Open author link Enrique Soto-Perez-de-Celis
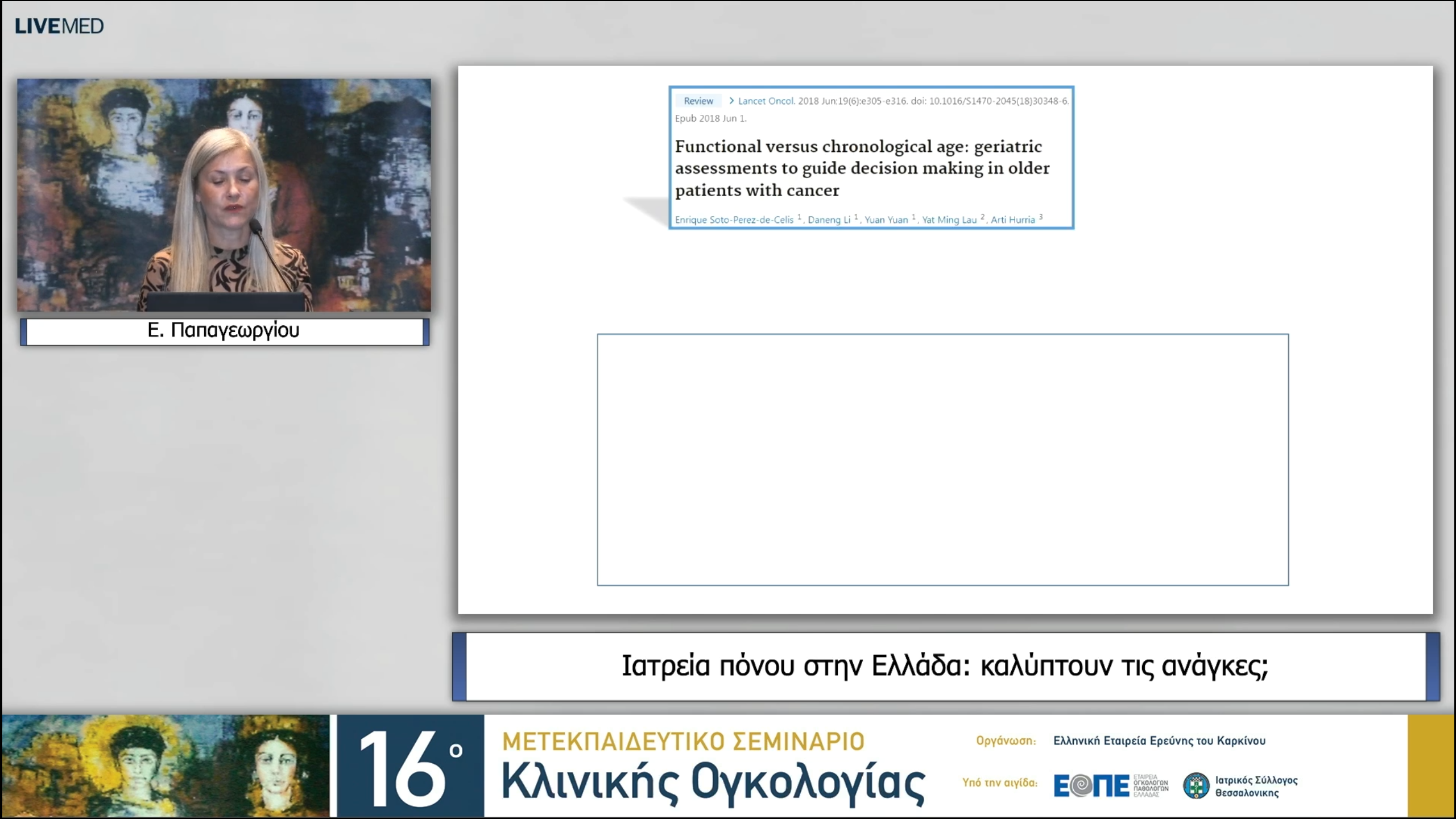The width and height of the screenshot is (1456, 819). click(734, 220)
